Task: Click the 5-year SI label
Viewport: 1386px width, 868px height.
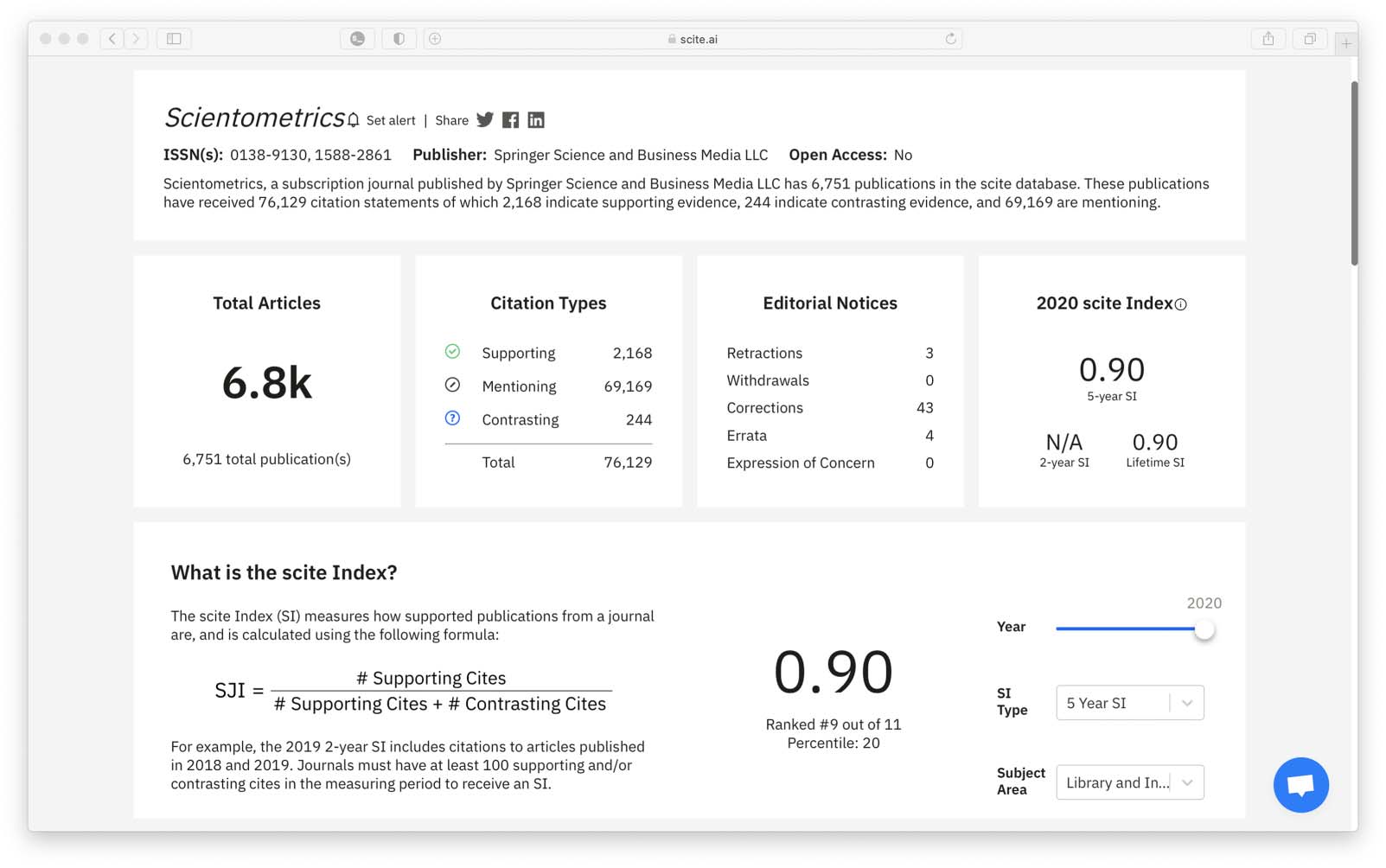Action: coord(1112,397)
